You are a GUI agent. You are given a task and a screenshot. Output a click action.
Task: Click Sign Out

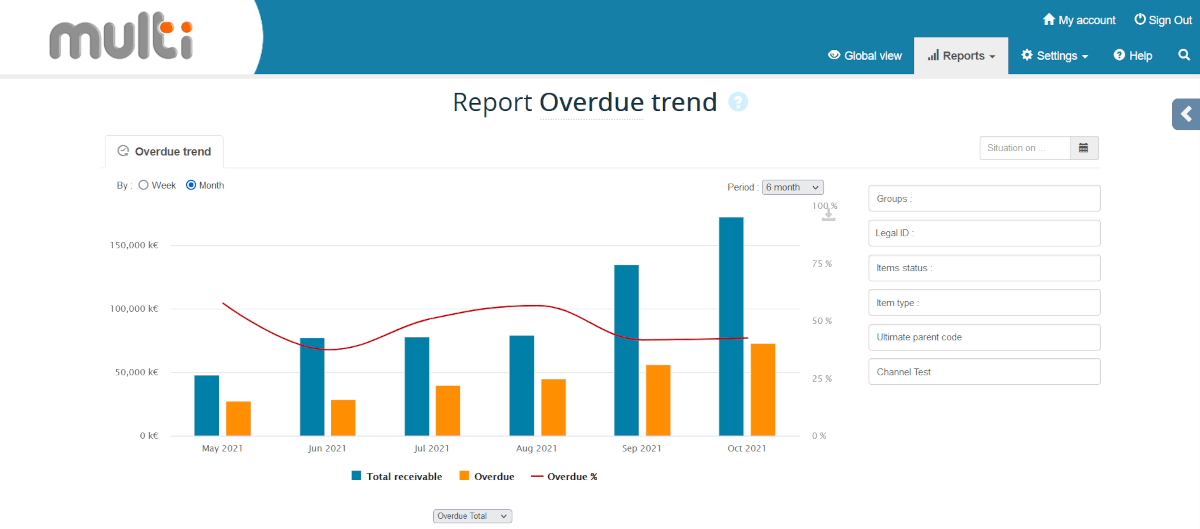click(x=1162, y=20)
